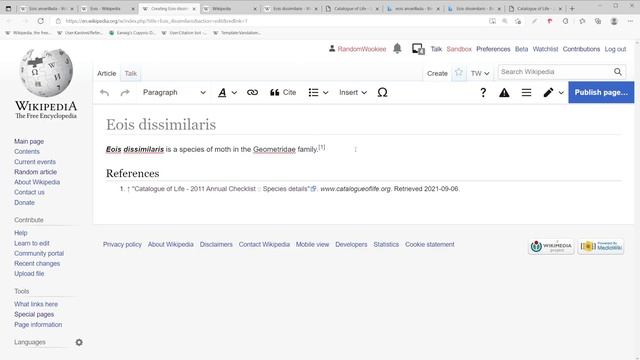Click the Powered by MediaWiki badge
The width and height of the screenshot is (640, 360).
tap(601, 247)
